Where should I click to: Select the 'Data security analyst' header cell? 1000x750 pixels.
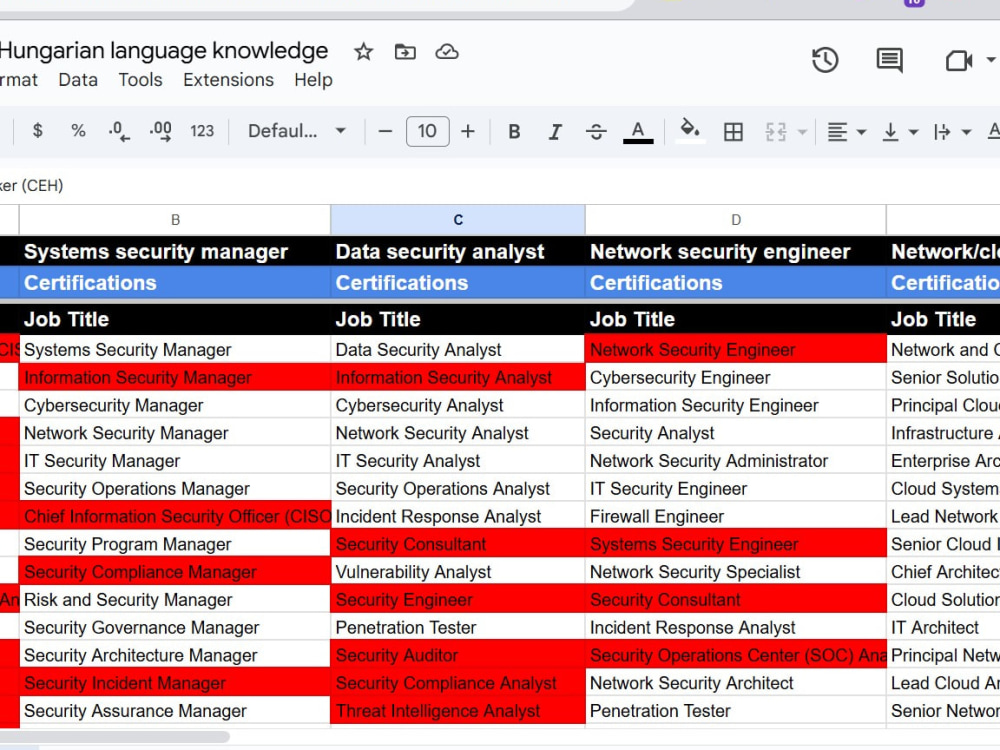[x=458, y=251]
